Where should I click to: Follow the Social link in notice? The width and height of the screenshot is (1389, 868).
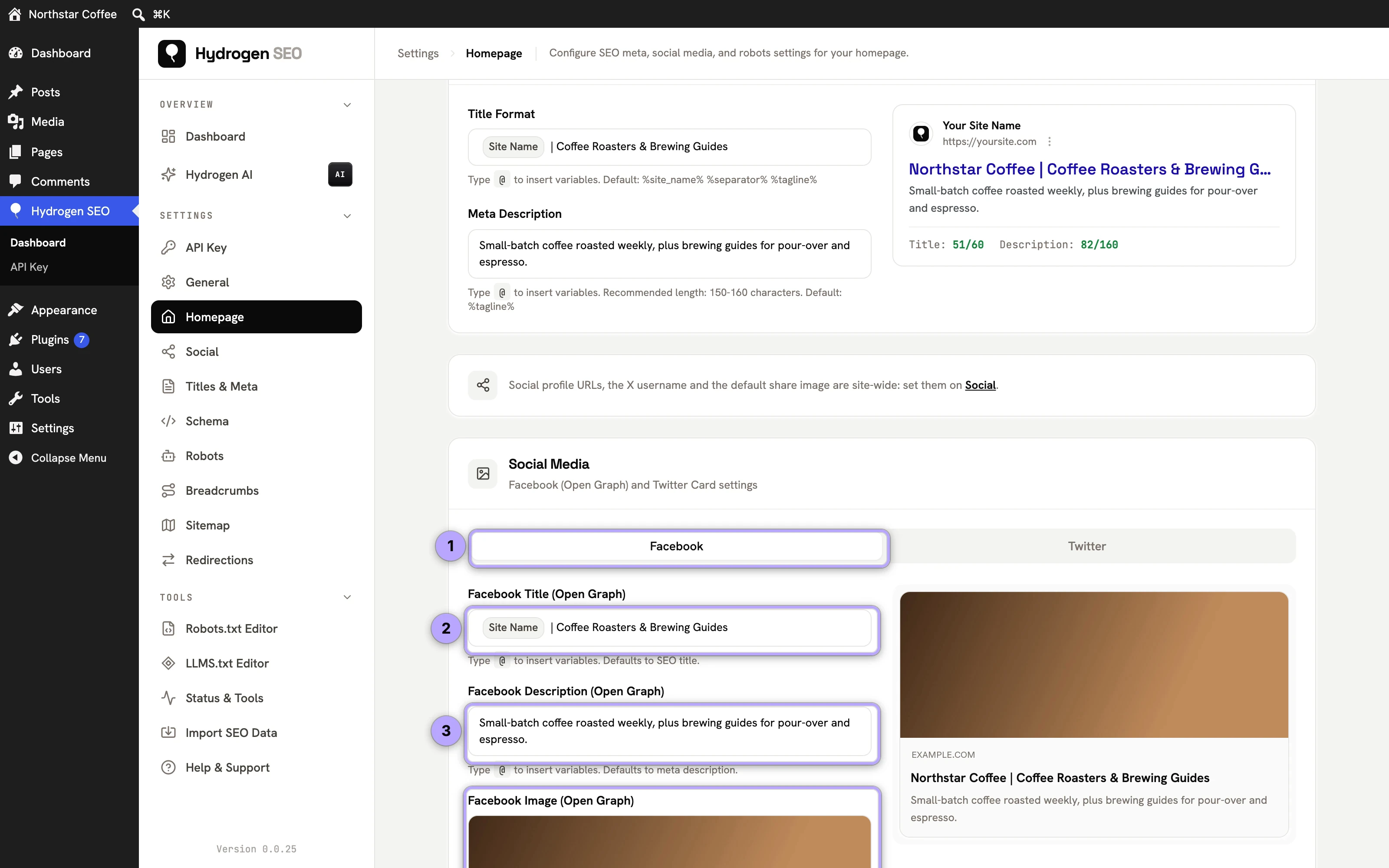[980, 385]
